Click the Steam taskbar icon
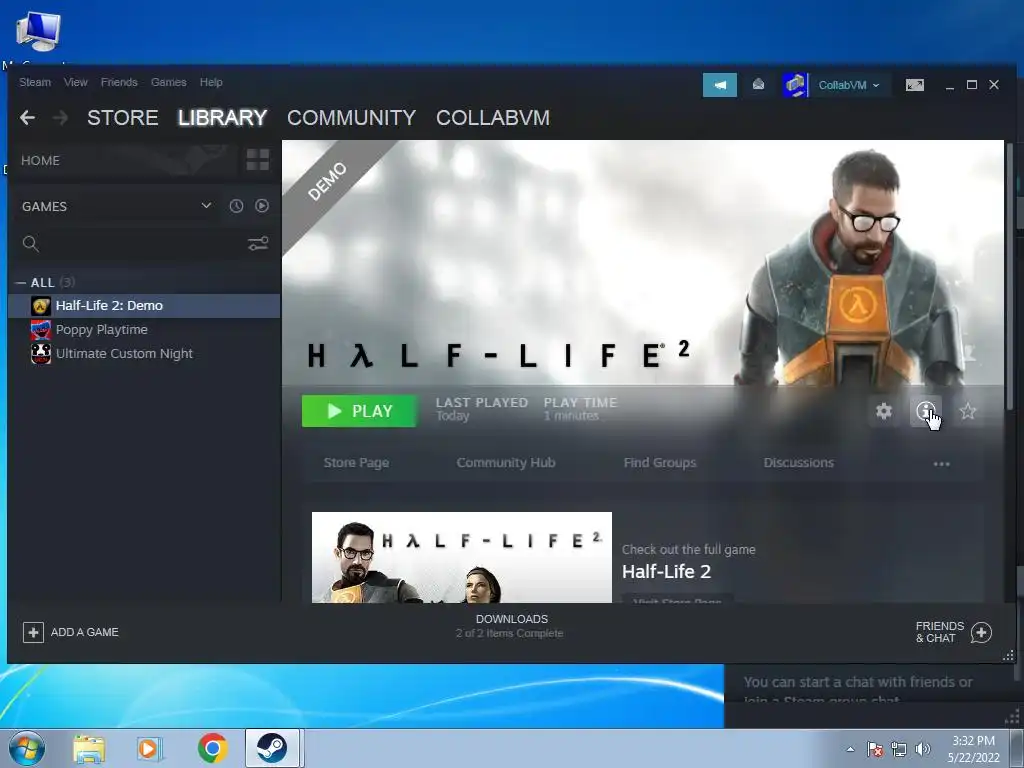The width and height of the screenshot is (1024, 768). (x=272, y=748)
